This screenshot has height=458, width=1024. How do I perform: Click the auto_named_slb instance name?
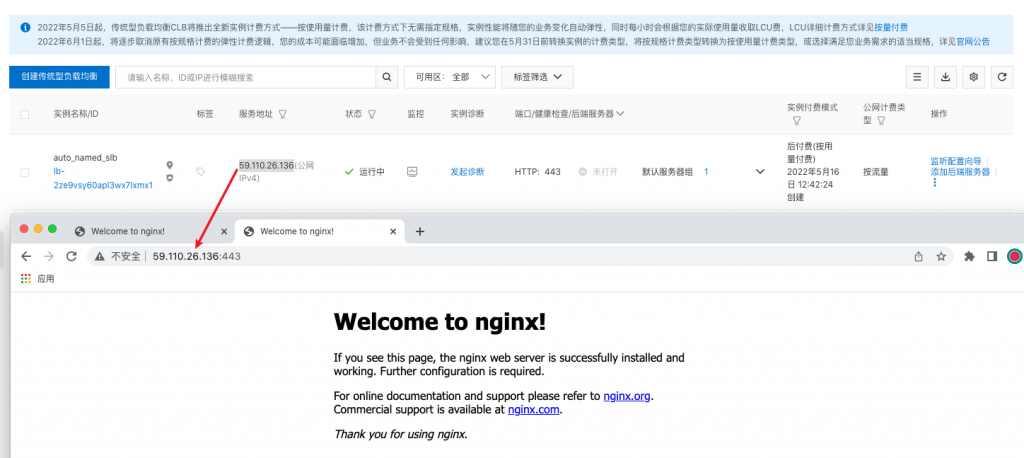85,157
